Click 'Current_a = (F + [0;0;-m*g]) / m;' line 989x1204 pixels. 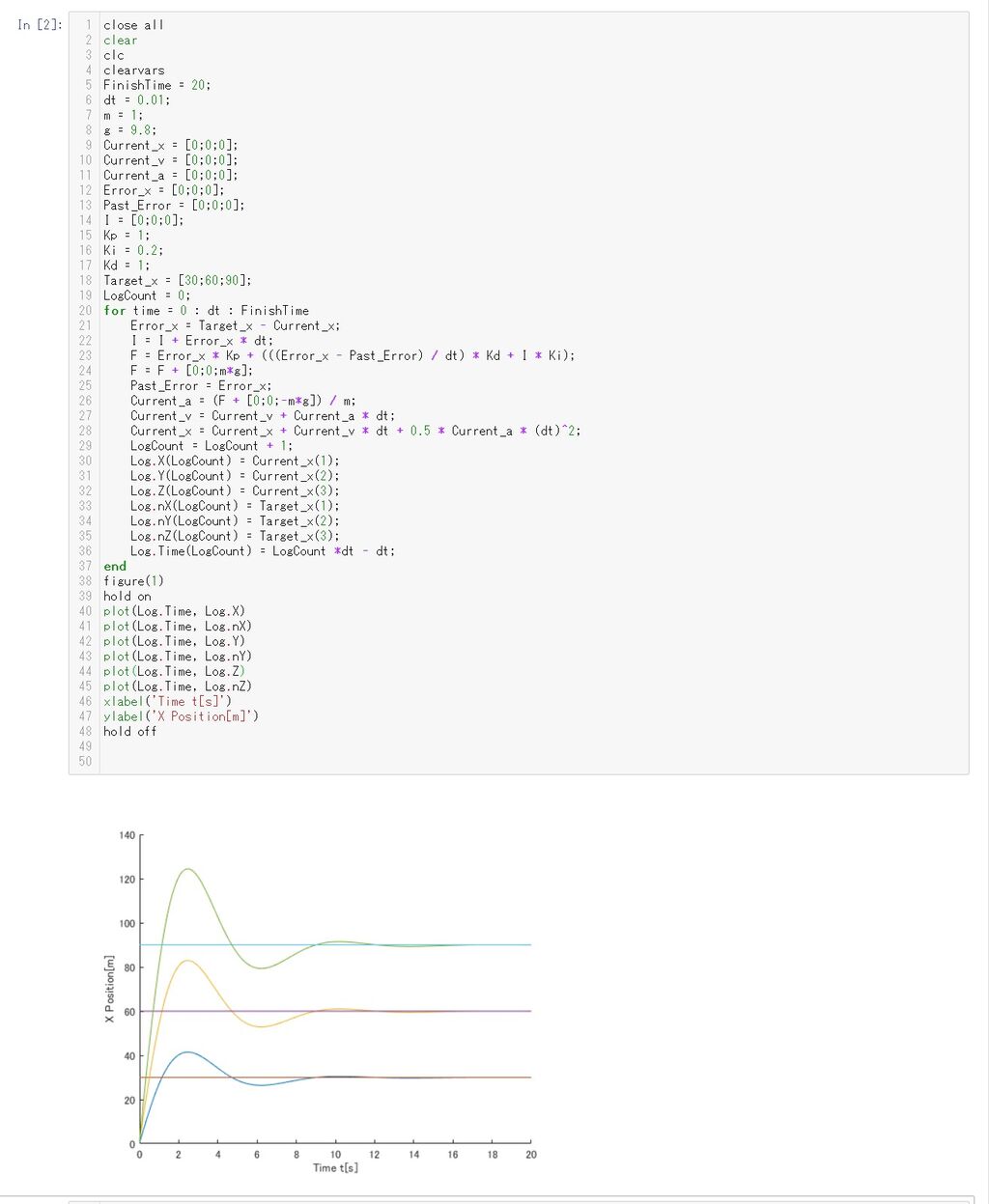click(x=242, y=401)
